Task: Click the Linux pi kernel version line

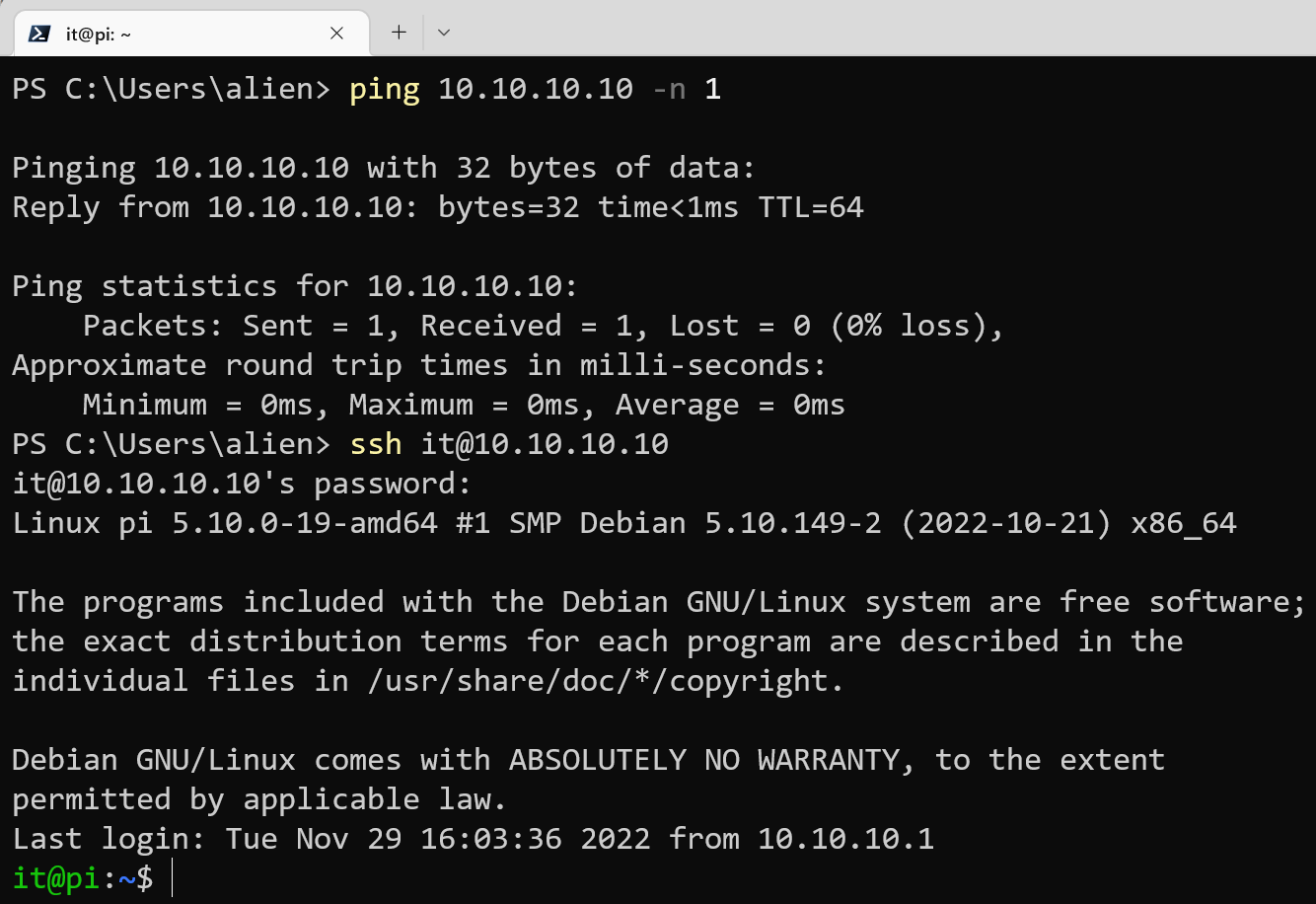Action: [623, 523]
